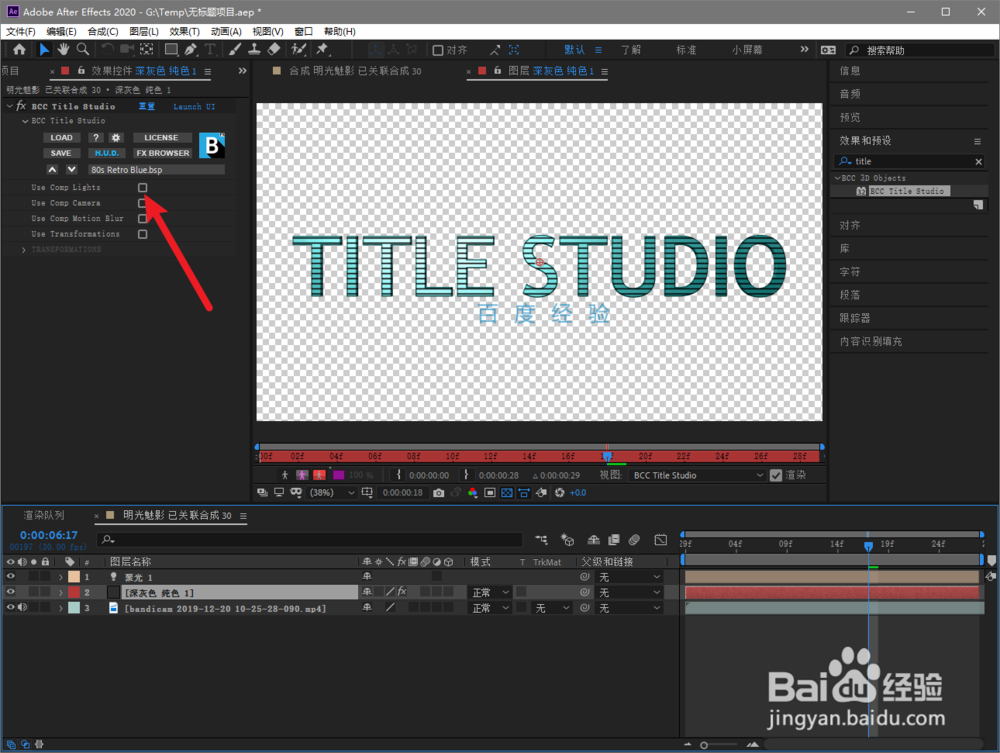Screen dimensions: 1000x753
Task: Click the Home icon in the toolbar
Action: [x=19, y=49]
